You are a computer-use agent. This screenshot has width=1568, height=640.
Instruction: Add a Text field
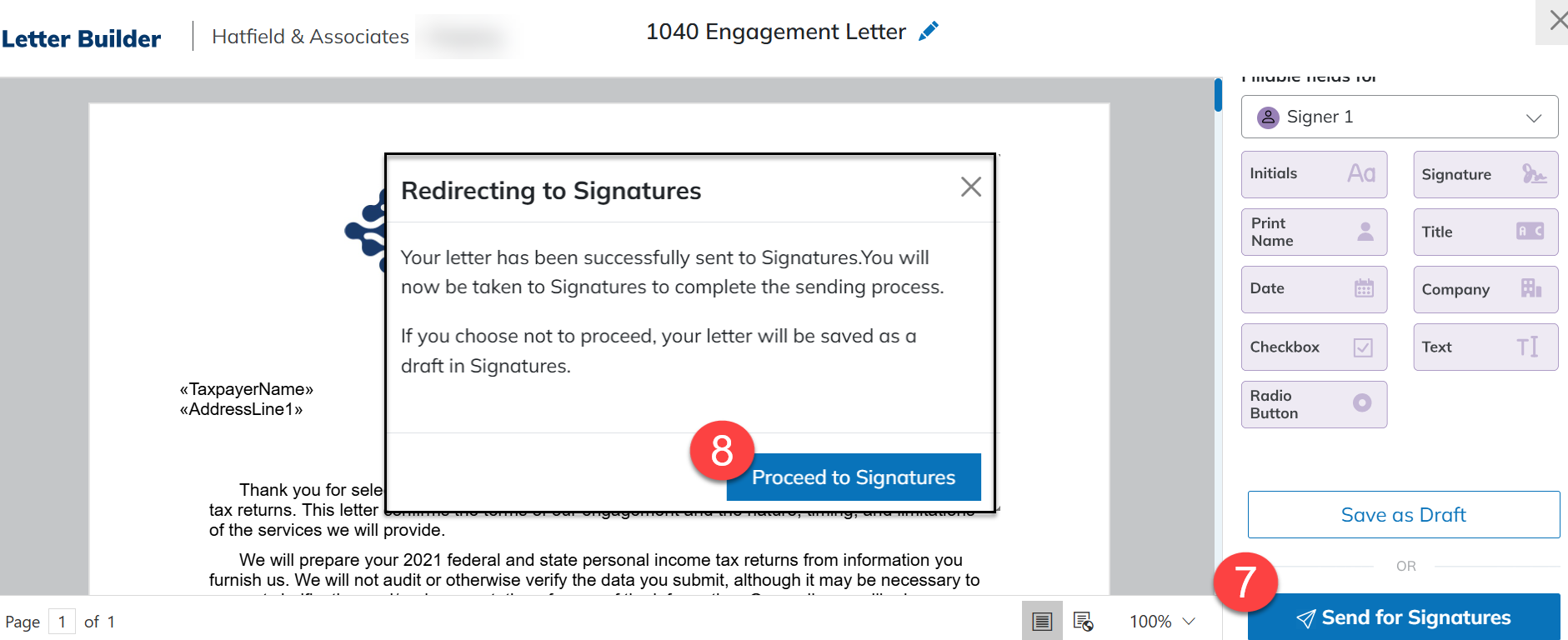click(x=1485, y=347)
